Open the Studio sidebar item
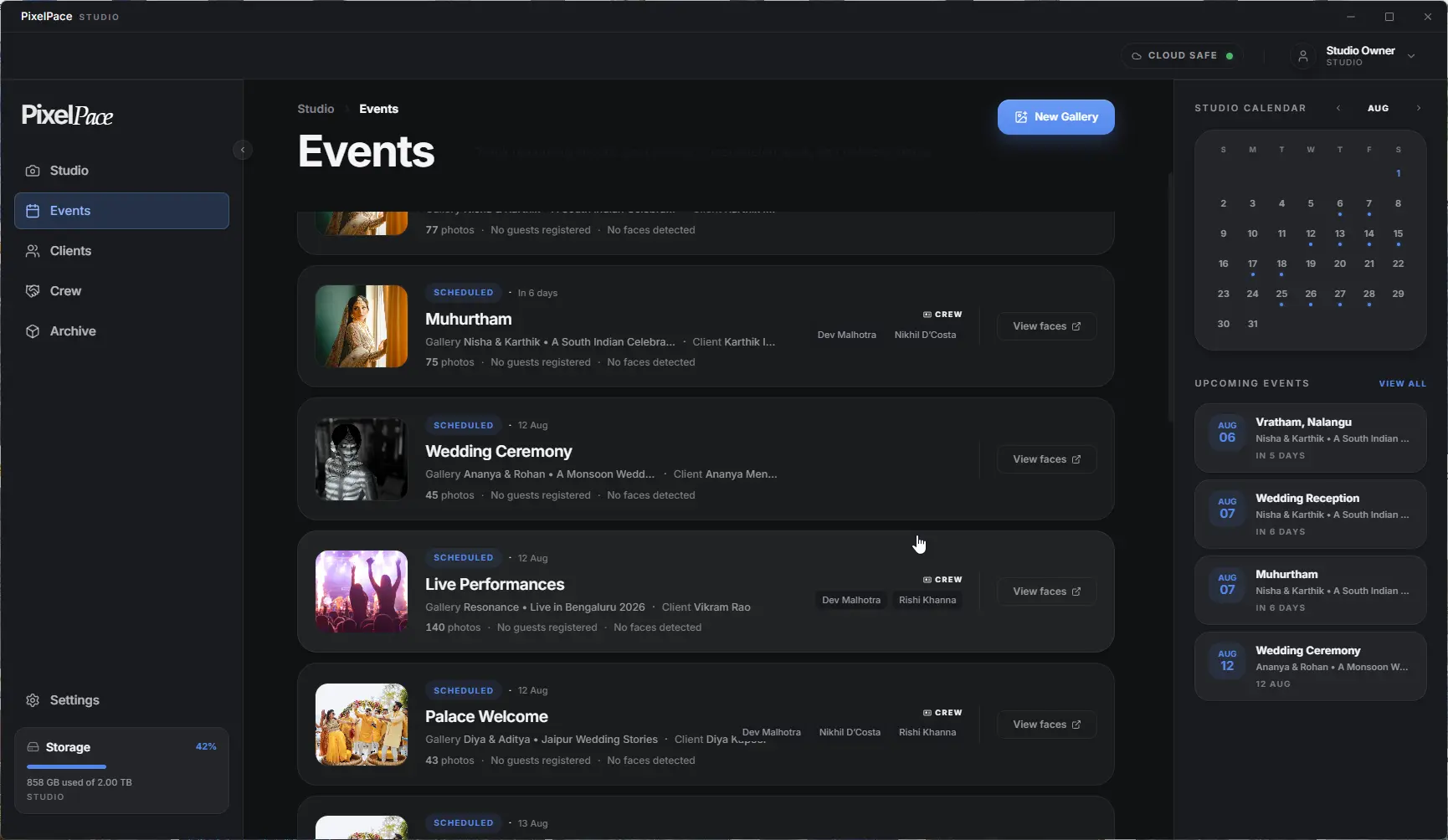The height and width of the screenshot is (840, 1448). click(121, 171)
